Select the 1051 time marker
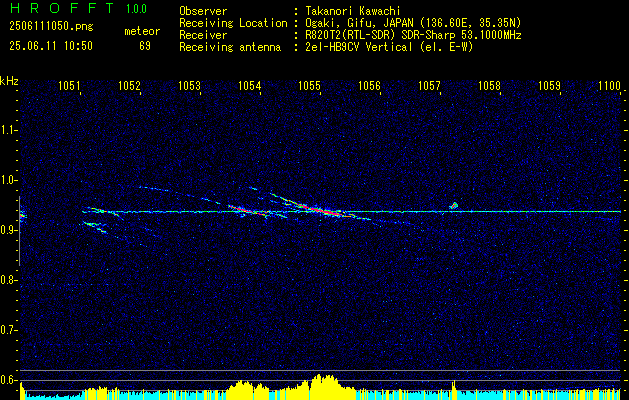 70,85
